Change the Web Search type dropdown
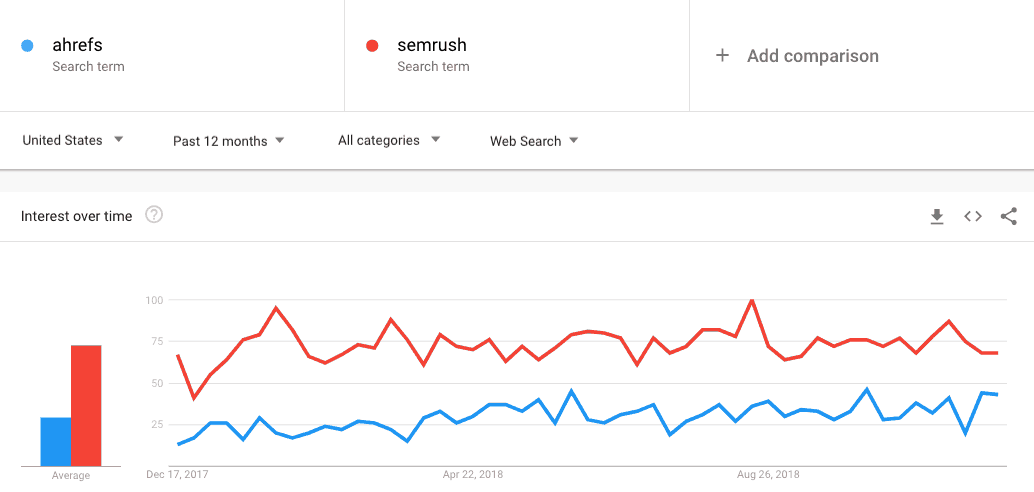 point(533,141)
